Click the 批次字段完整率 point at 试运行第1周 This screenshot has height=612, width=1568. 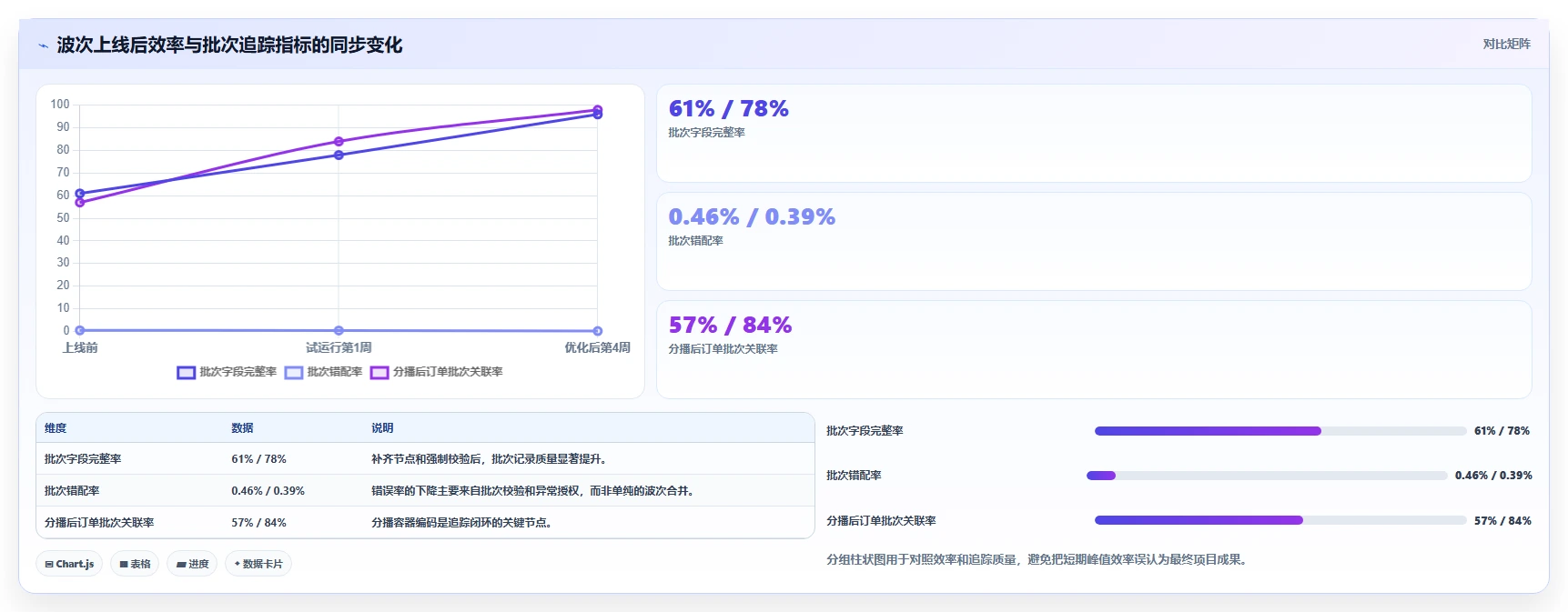click(x=339, y=156)
